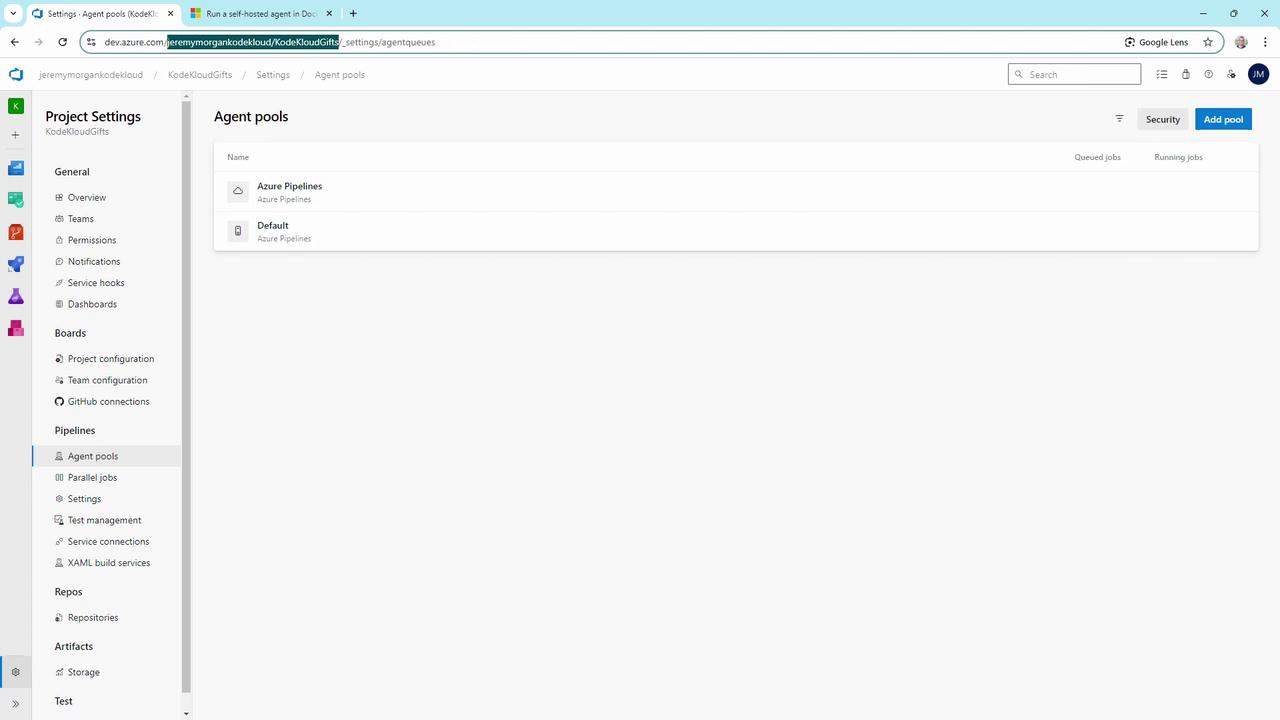
Task: Click the cloud icon of Azure Pipelines pool
Action: [238, 191]
